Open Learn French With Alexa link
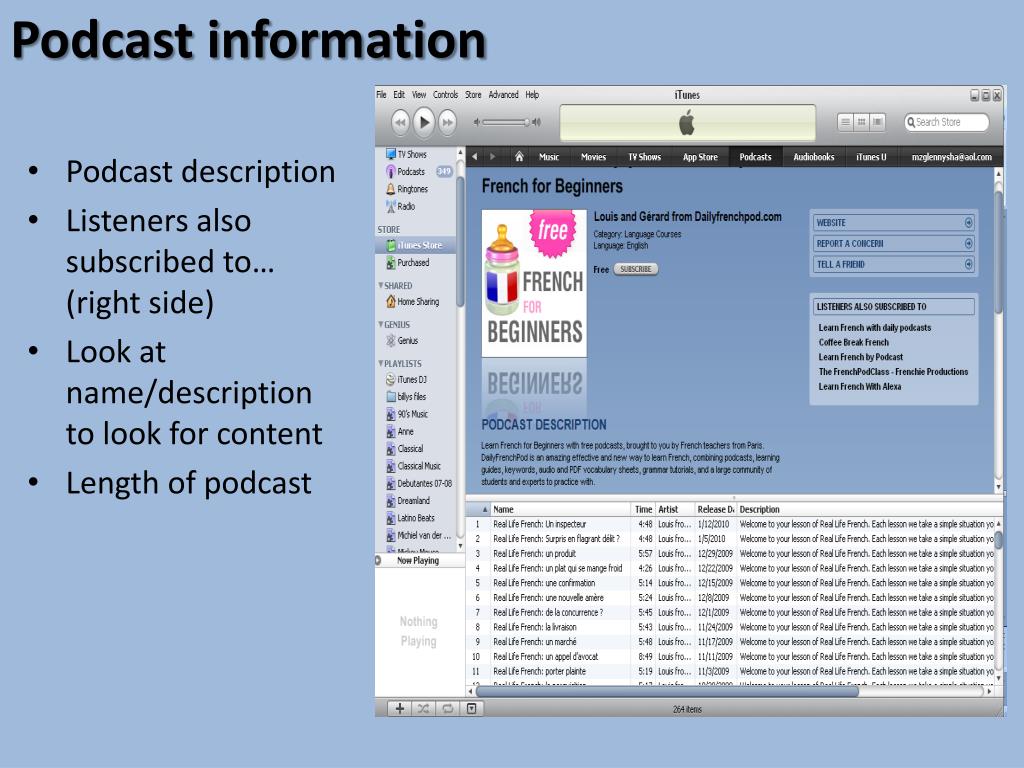 pyautogui.click(x=859, y=387)
